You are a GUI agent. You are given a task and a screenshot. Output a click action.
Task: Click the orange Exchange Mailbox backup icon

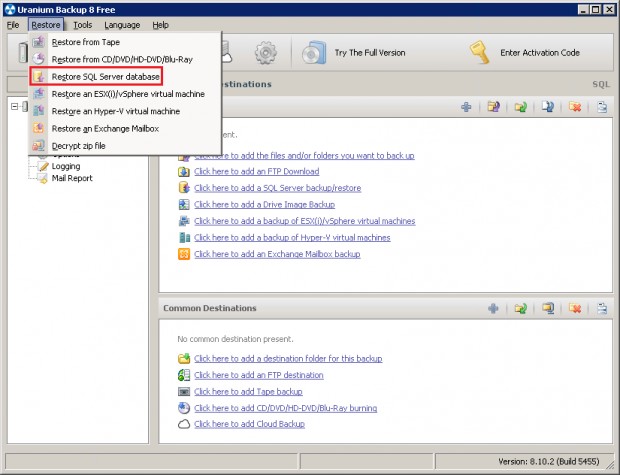[x=184, y=254]
